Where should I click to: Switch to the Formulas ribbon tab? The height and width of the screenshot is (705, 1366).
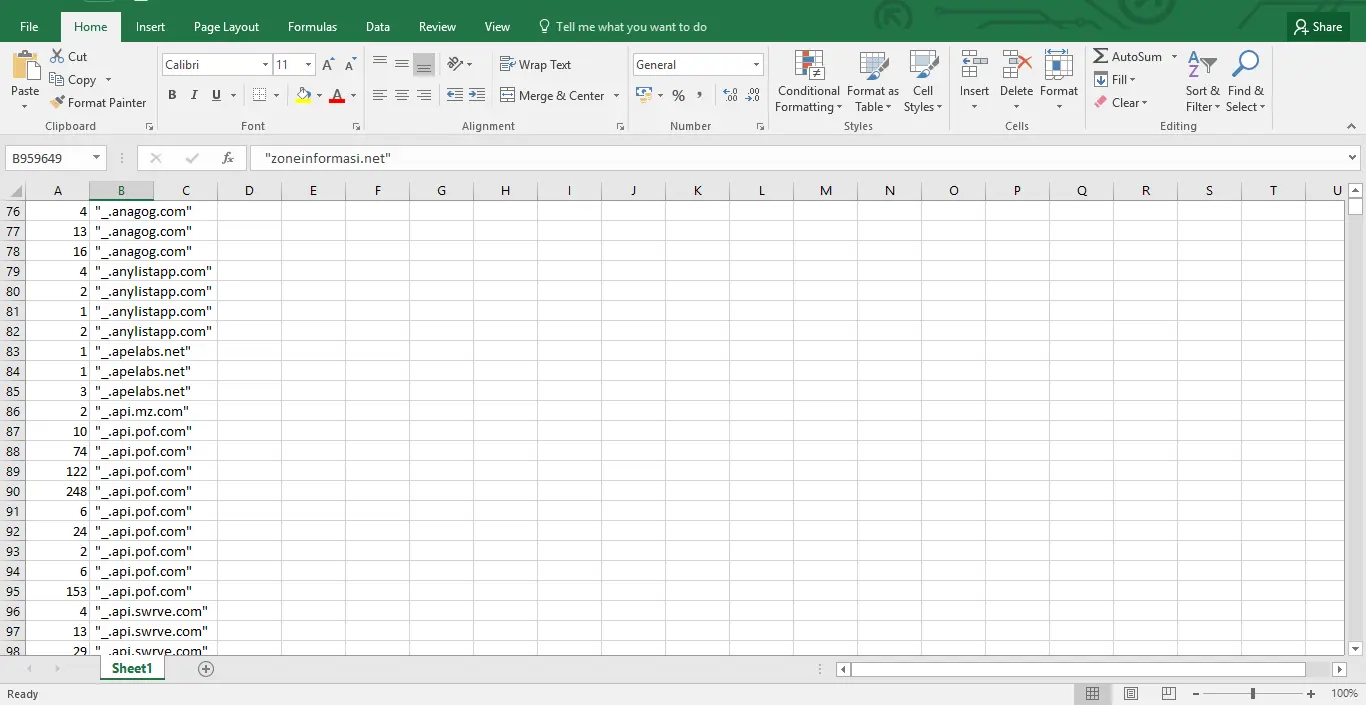(312, 27)
